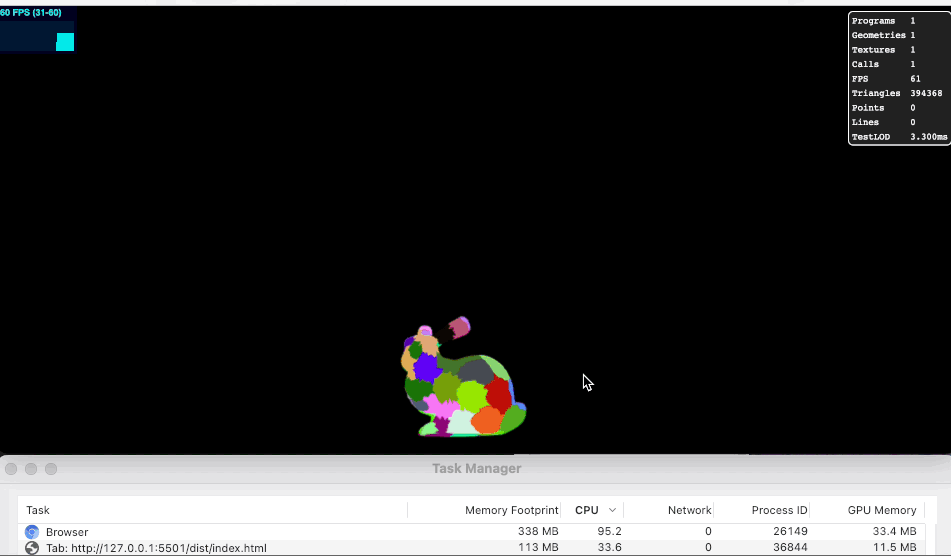Click the globe icon of the Tab task
This screenshot has height=556, width=951.
click(x=32, y=548)
